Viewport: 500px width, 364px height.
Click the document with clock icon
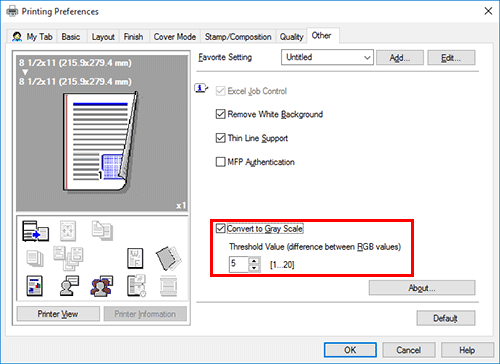pyautogui.click(x=136, y=286)
